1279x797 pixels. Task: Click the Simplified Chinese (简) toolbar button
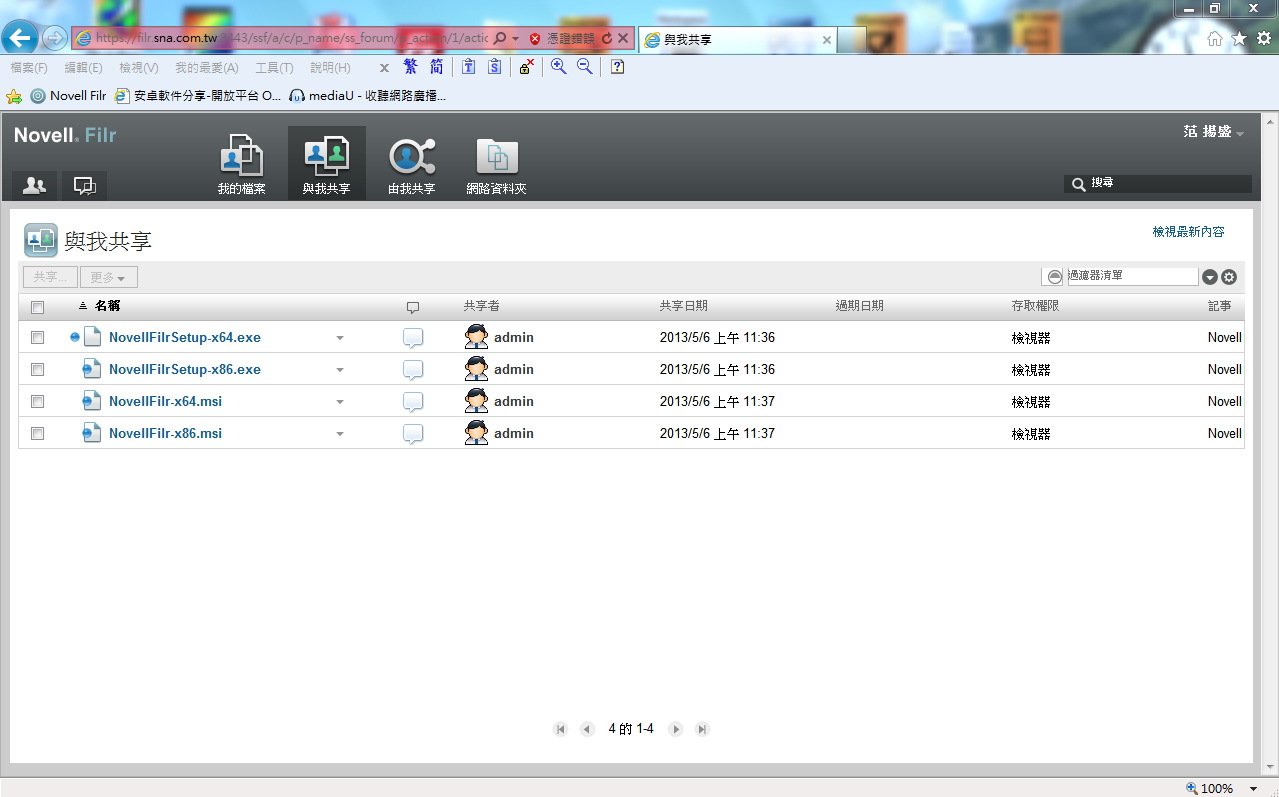tap(437, 67)
